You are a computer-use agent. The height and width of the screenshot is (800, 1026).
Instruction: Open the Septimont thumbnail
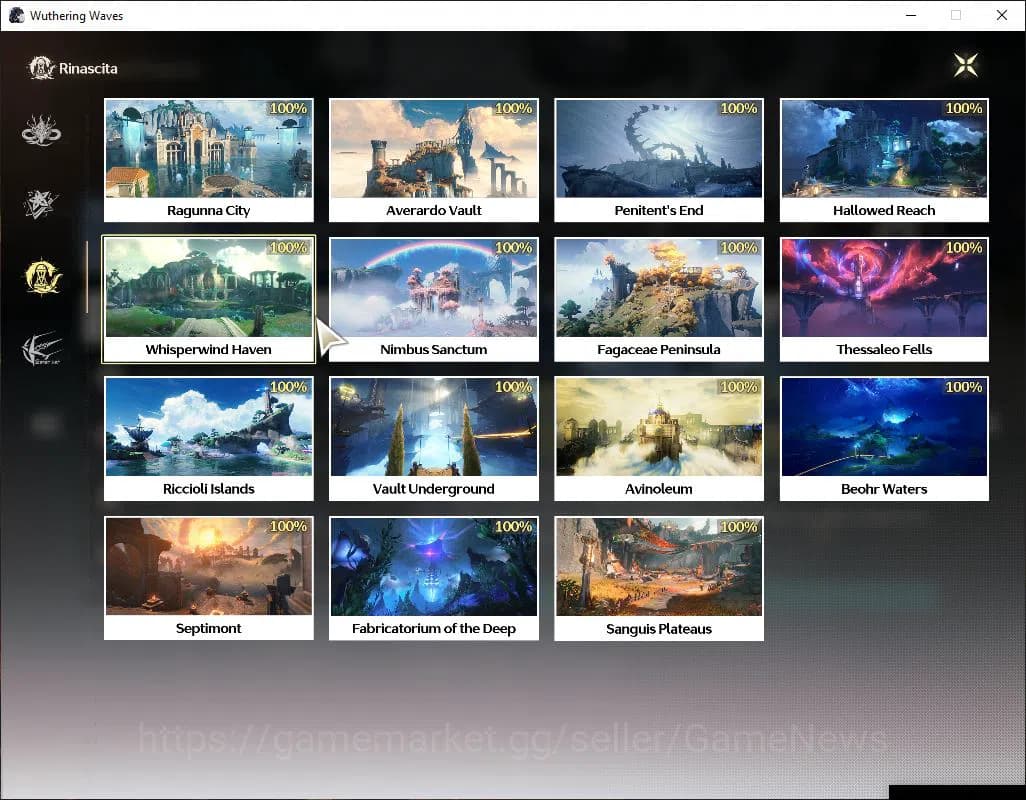coord(209,566)
